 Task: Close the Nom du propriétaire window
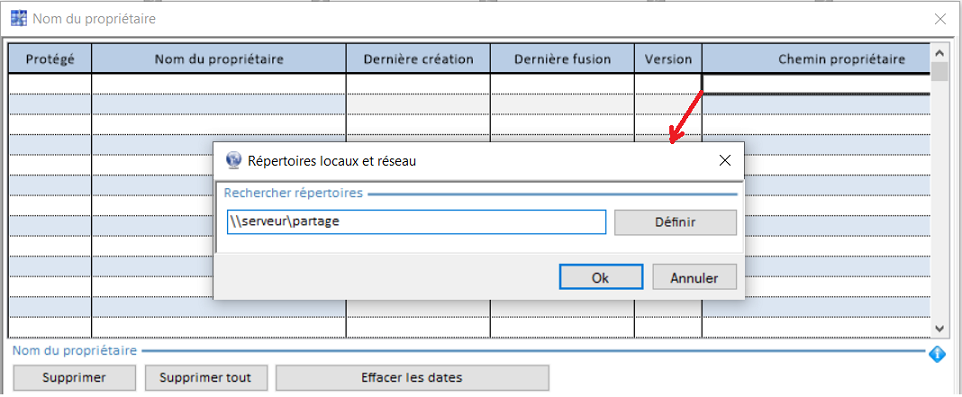pyautogui.click(x=939, y=19)
